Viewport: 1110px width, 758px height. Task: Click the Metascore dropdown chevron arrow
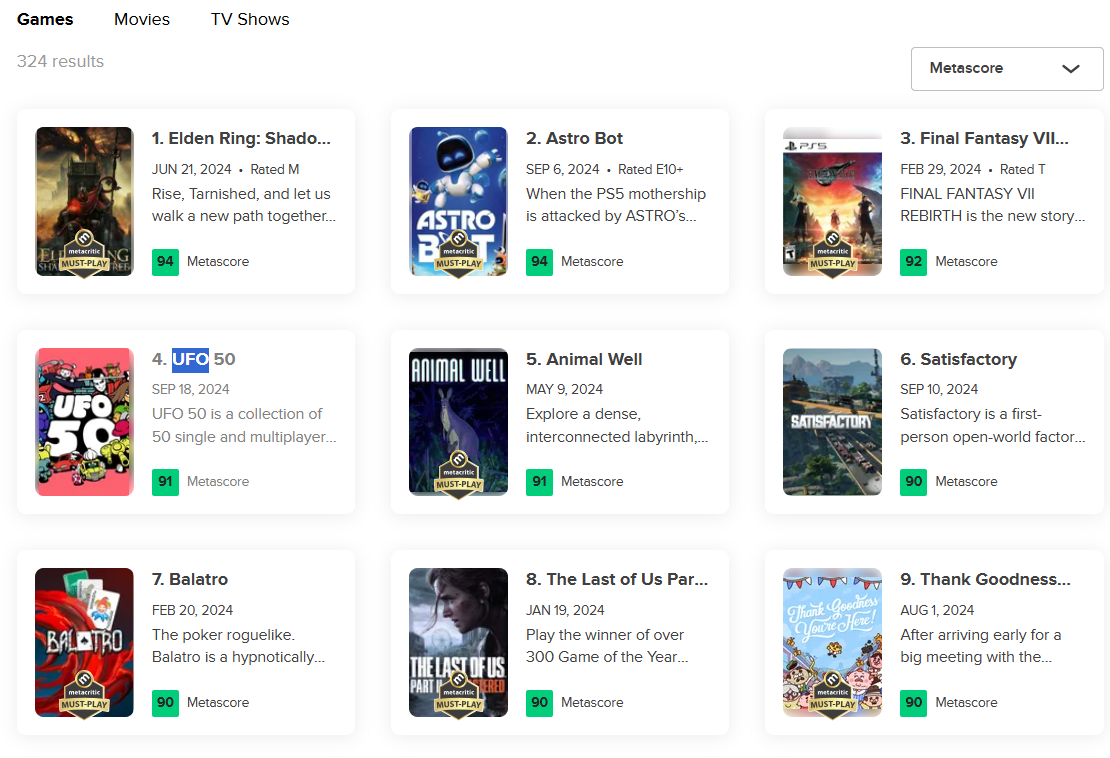point(1070,69)
